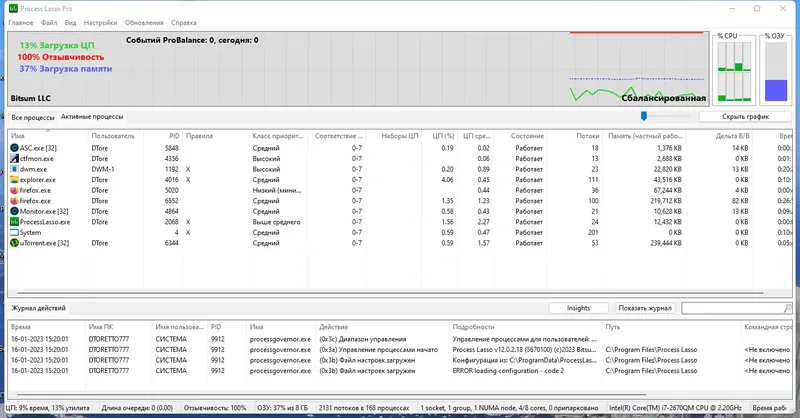
Task: Sort by the Наборы ЦП column header
Action: click(x=394, y=136)
